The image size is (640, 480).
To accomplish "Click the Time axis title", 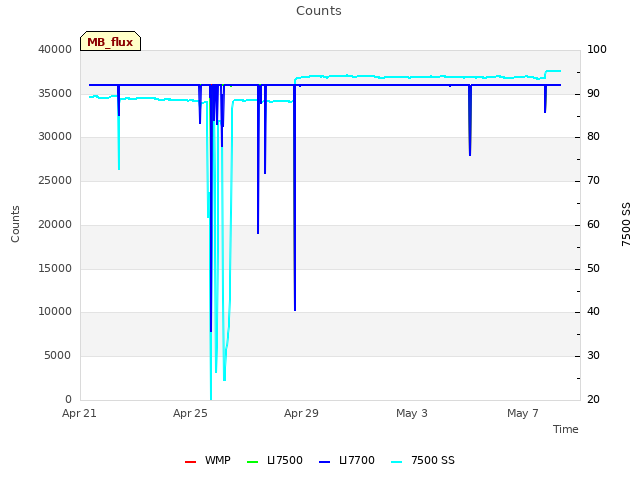I will click(x=566, y=429).
